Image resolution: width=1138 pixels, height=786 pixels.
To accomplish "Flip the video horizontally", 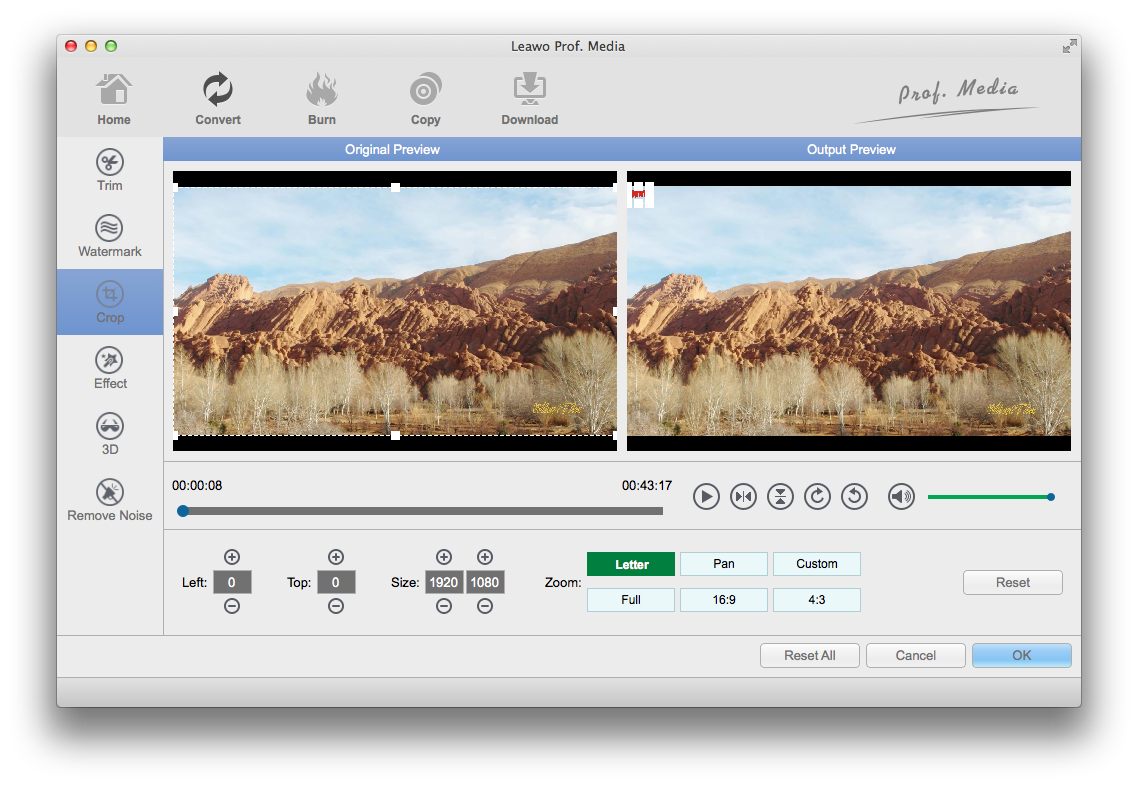I will [x=743, y=497].
